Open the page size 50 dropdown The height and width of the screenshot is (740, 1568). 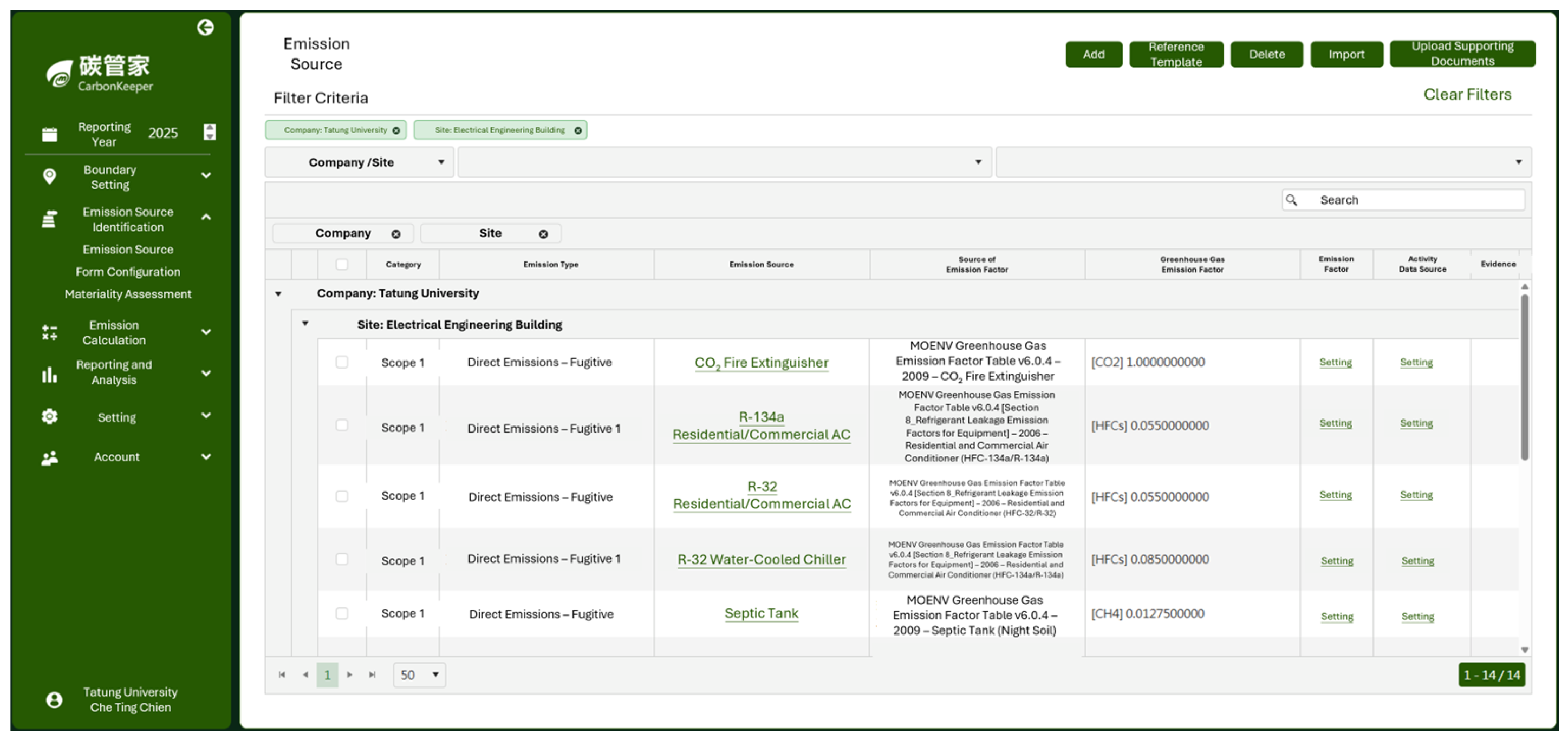pos(419,675)
